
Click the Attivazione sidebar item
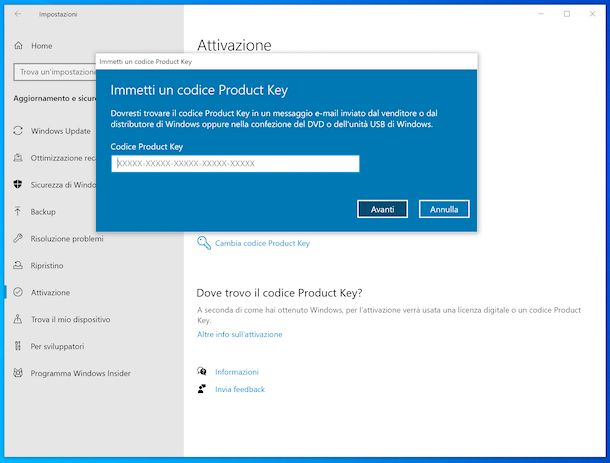click(50, 292)
